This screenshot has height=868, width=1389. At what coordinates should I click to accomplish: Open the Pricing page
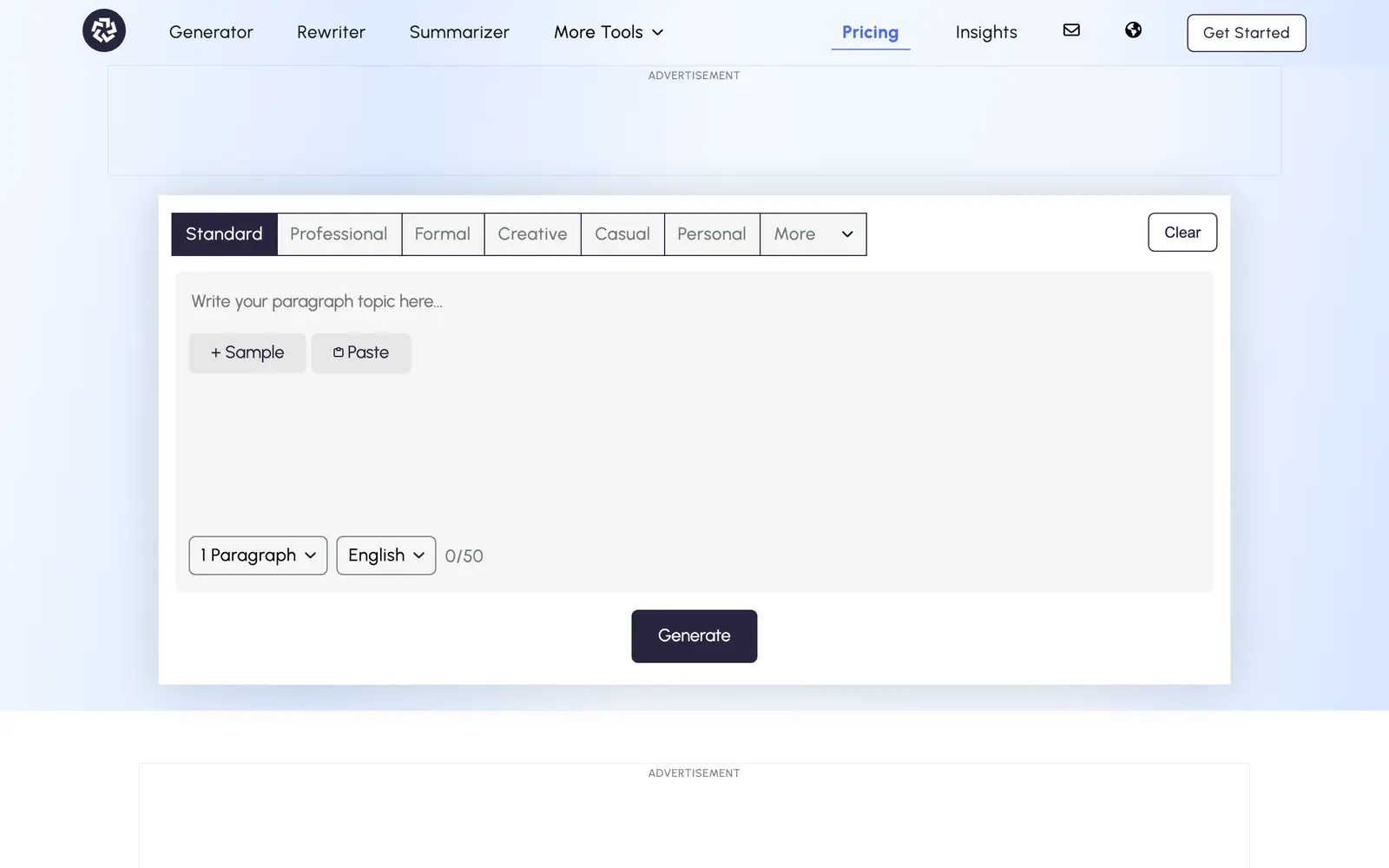tap(870, 32)
